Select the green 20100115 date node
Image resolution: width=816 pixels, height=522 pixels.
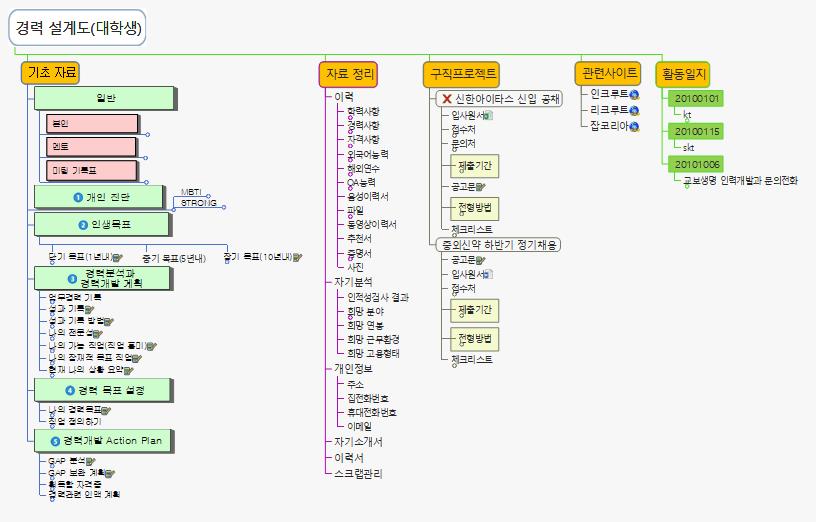[697, 131]
